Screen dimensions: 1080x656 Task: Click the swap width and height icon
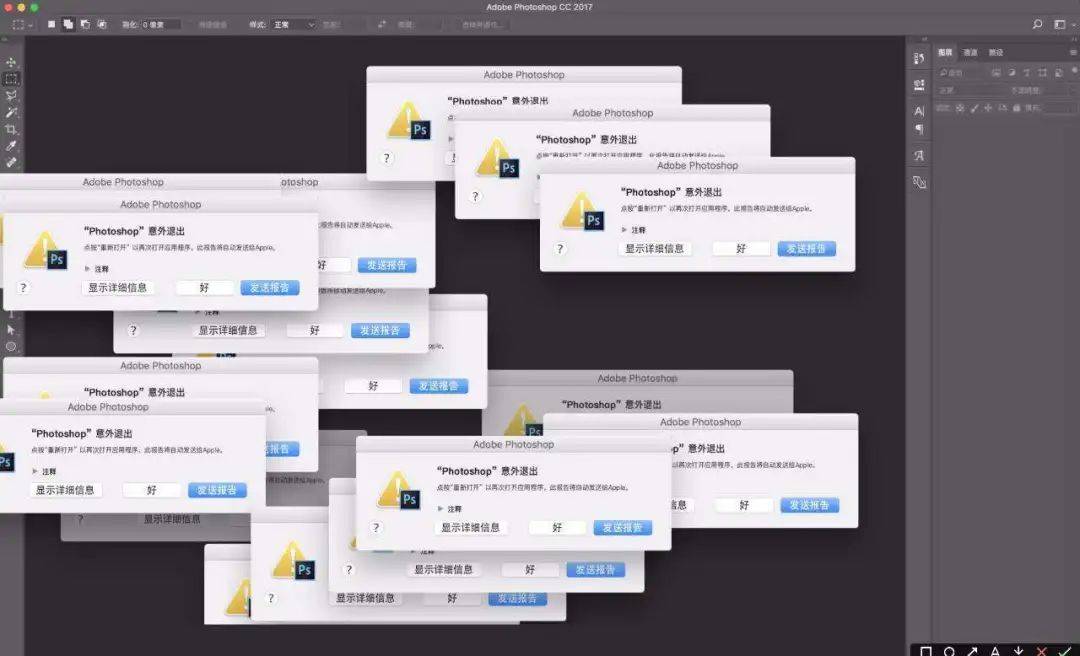(382, 24)
